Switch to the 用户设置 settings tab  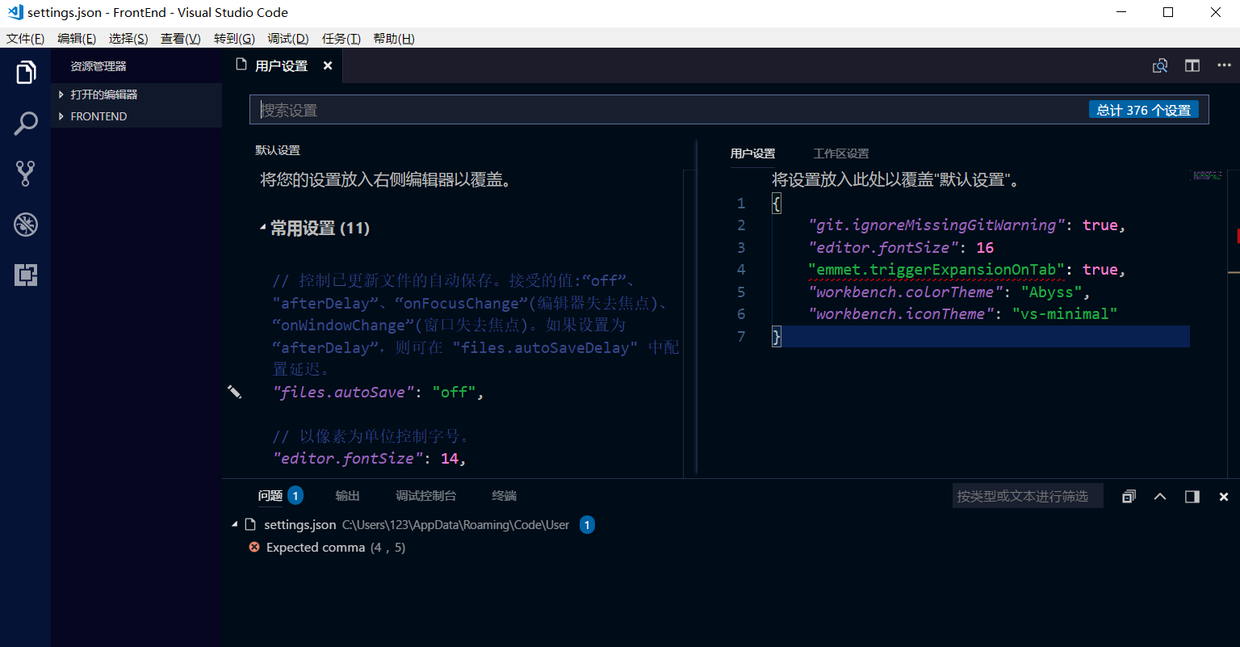[752, 154]
